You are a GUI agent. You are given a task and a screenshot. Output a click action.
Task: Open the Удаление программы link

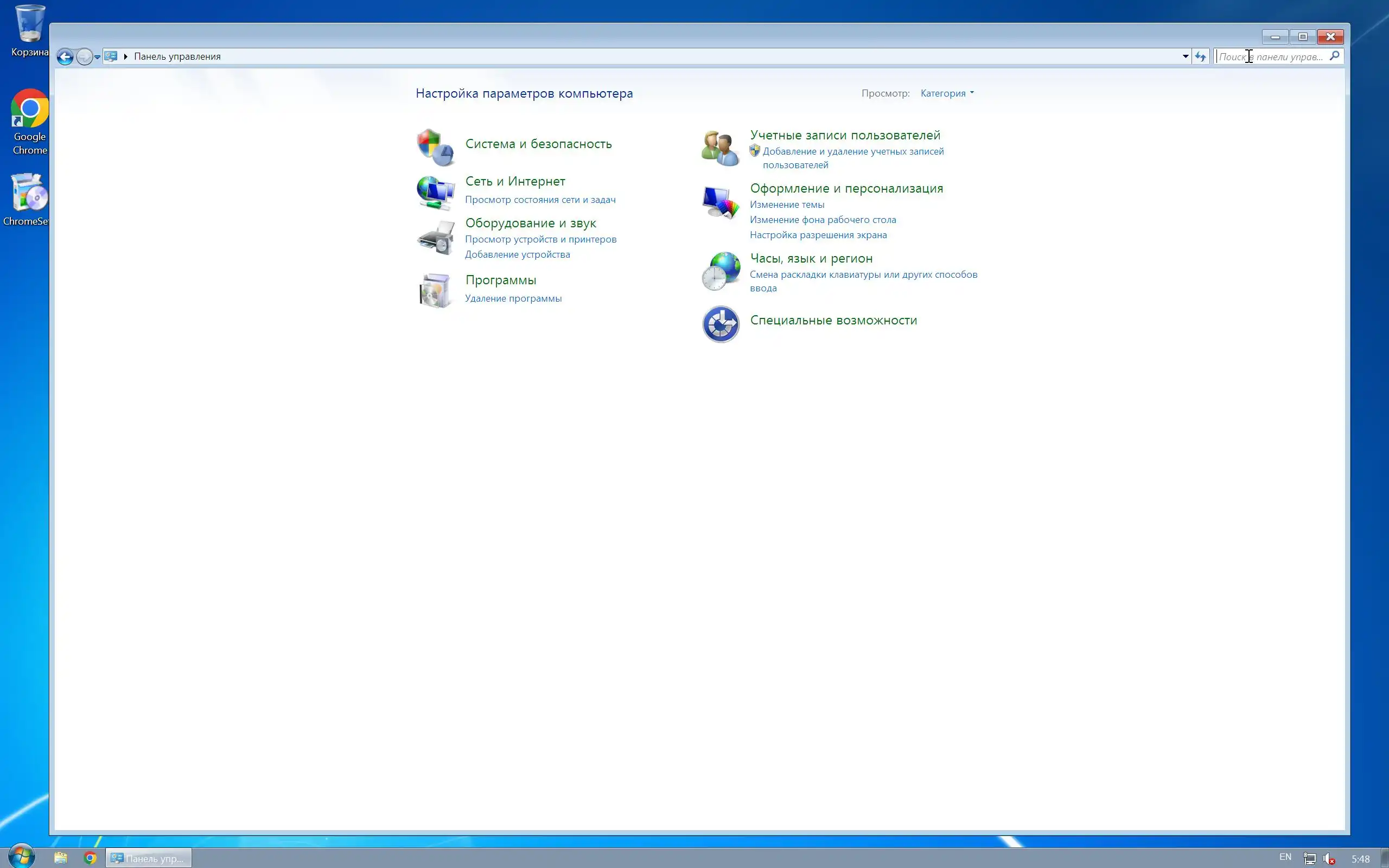tap(513, 298)
